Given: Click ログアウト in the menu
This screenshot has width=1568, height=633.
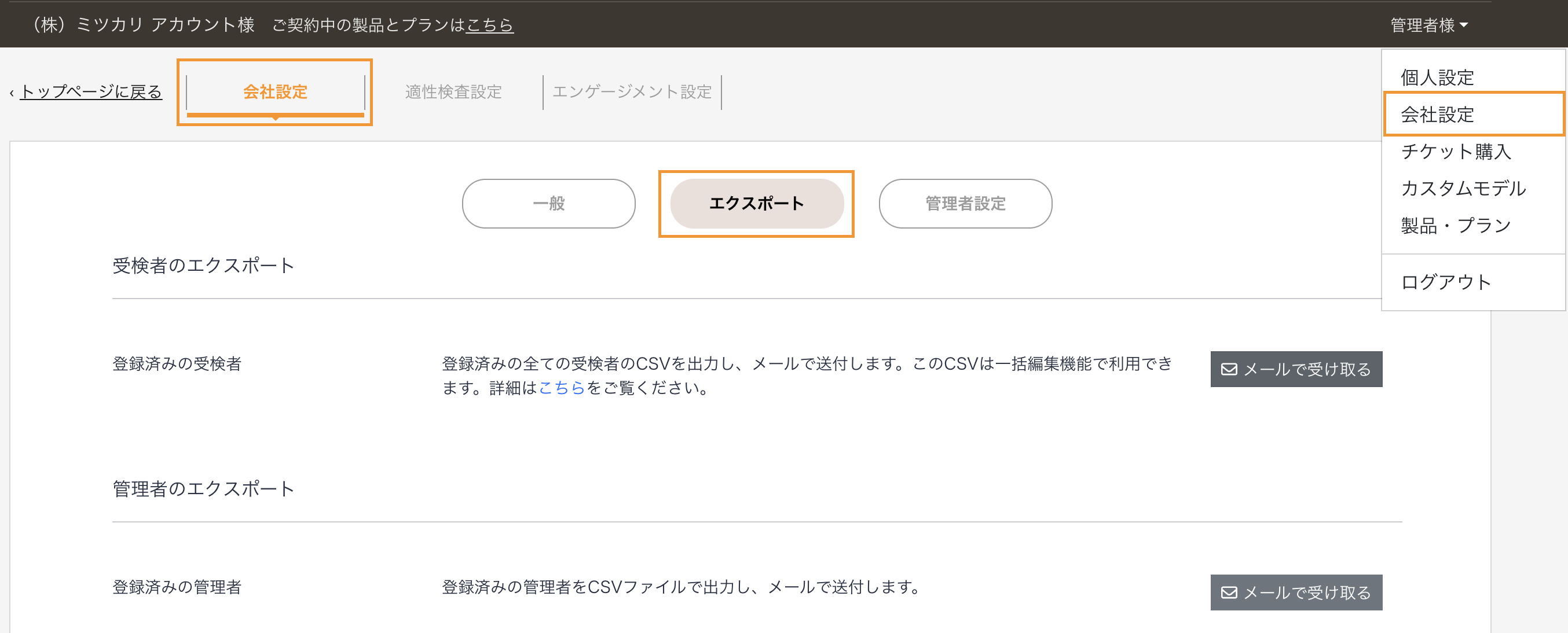Looking at the screenshot, I should click(1446, 282).
